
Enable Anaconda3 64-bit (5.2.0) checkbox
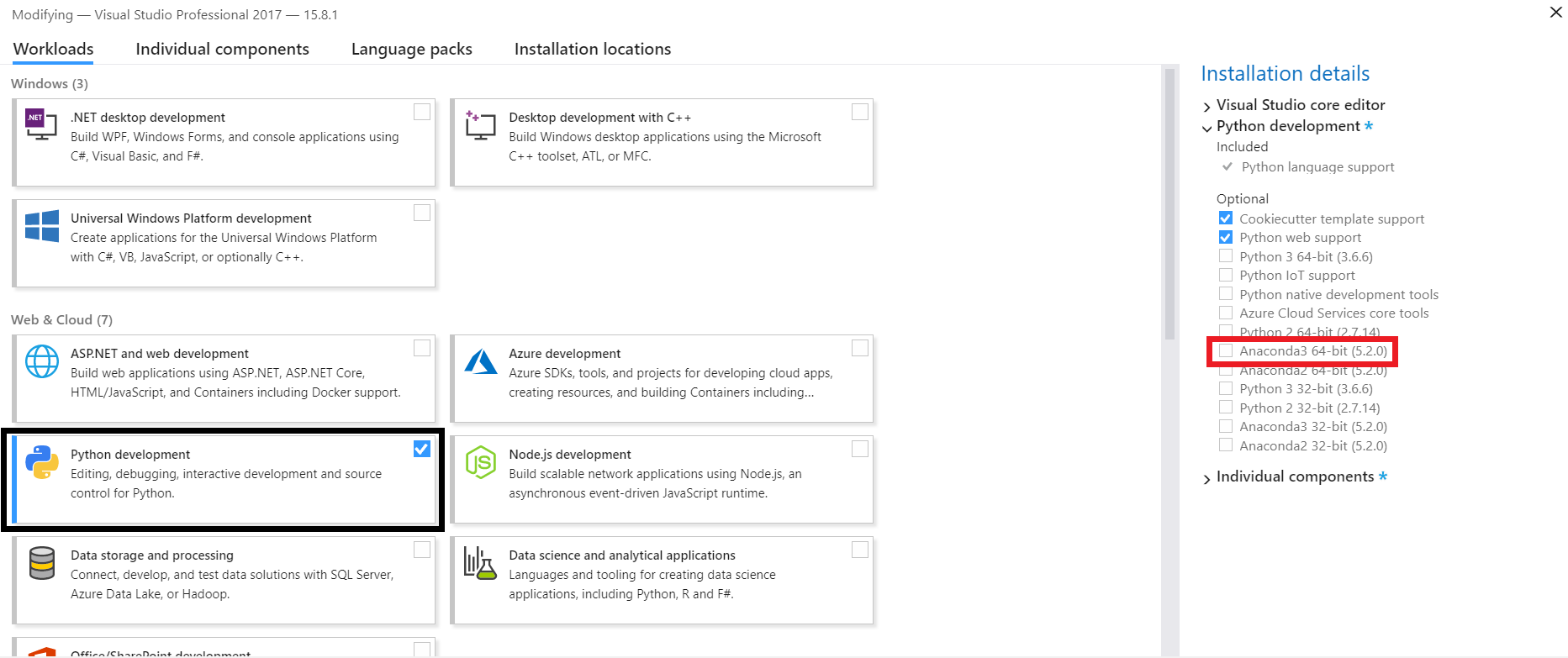(1226, 350)
